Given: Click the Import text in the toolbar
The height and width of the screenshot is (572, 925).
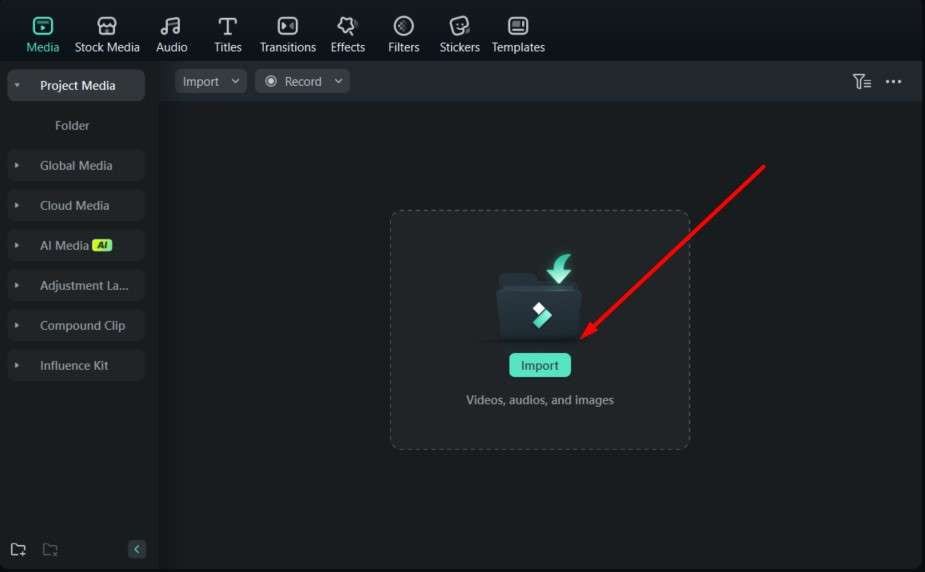Looking at the screenshot, I should click(201, 81).
